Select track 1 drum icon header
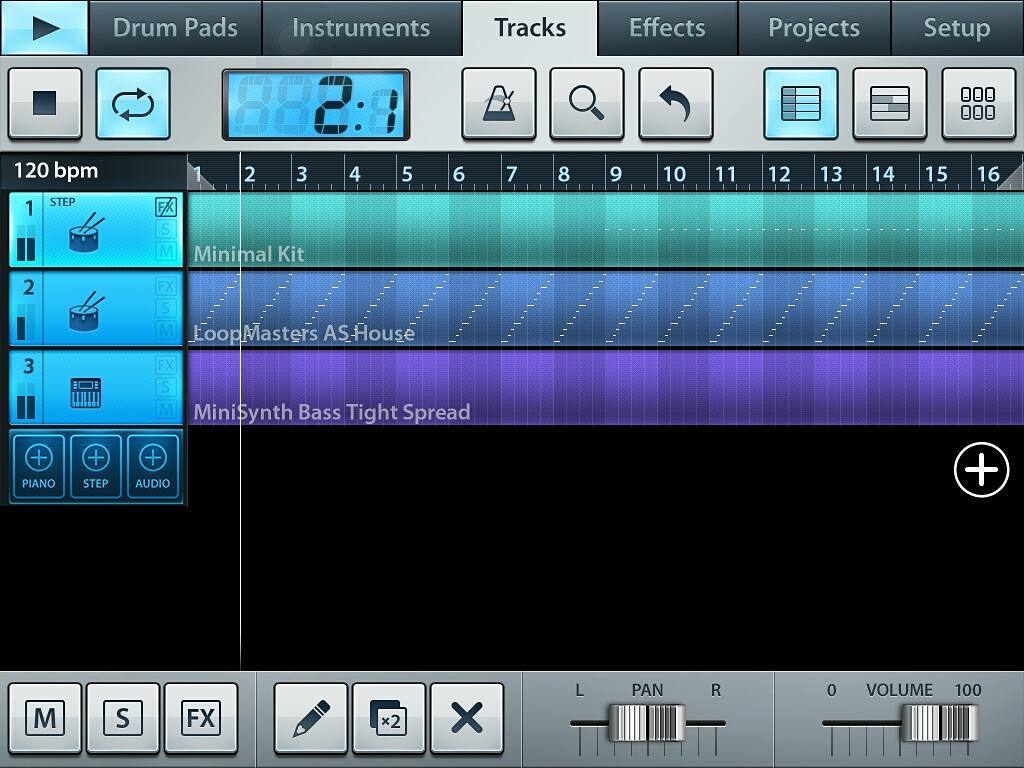 (85, 231)
